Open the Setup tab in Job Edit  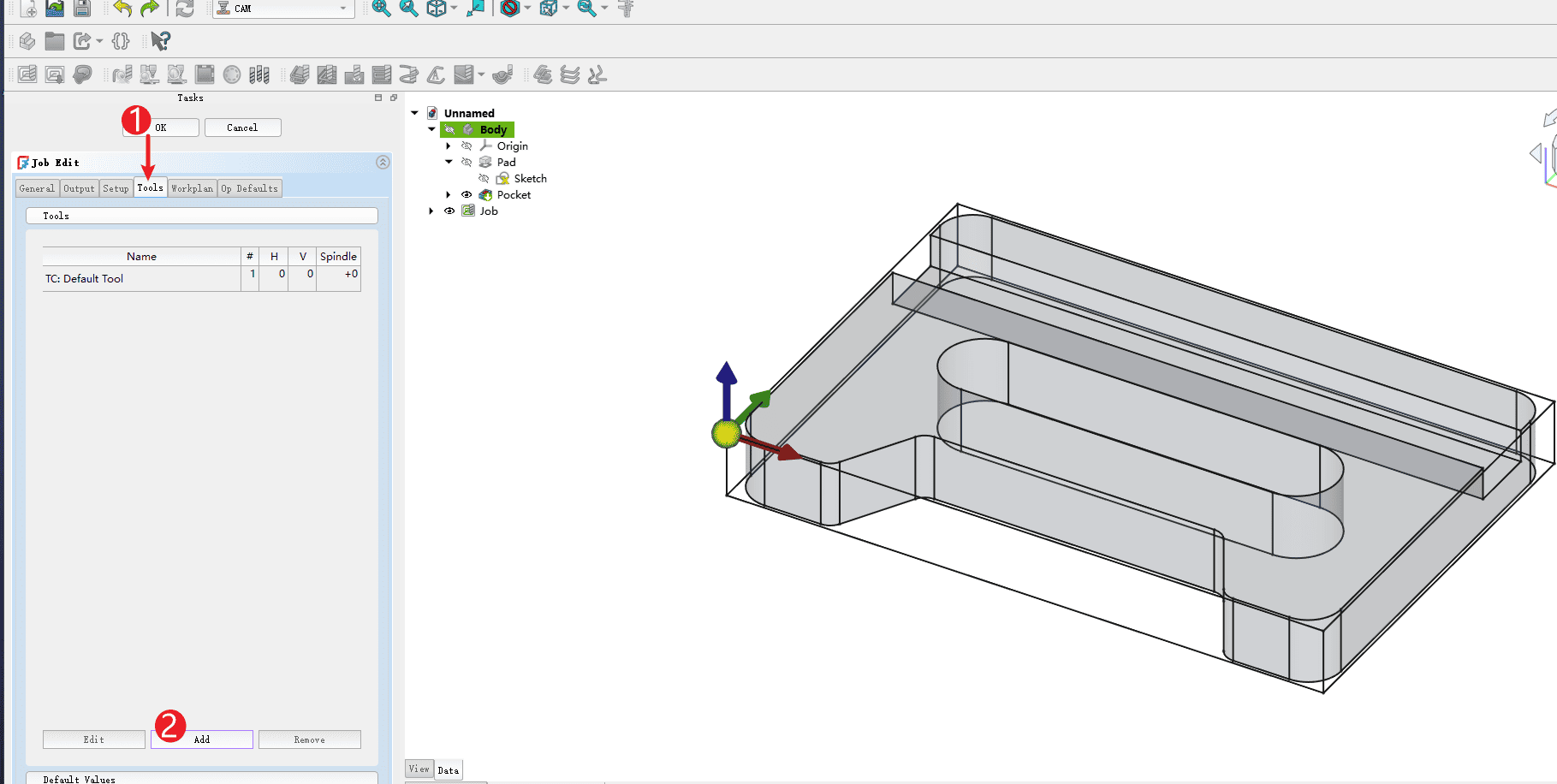[116, 188]
